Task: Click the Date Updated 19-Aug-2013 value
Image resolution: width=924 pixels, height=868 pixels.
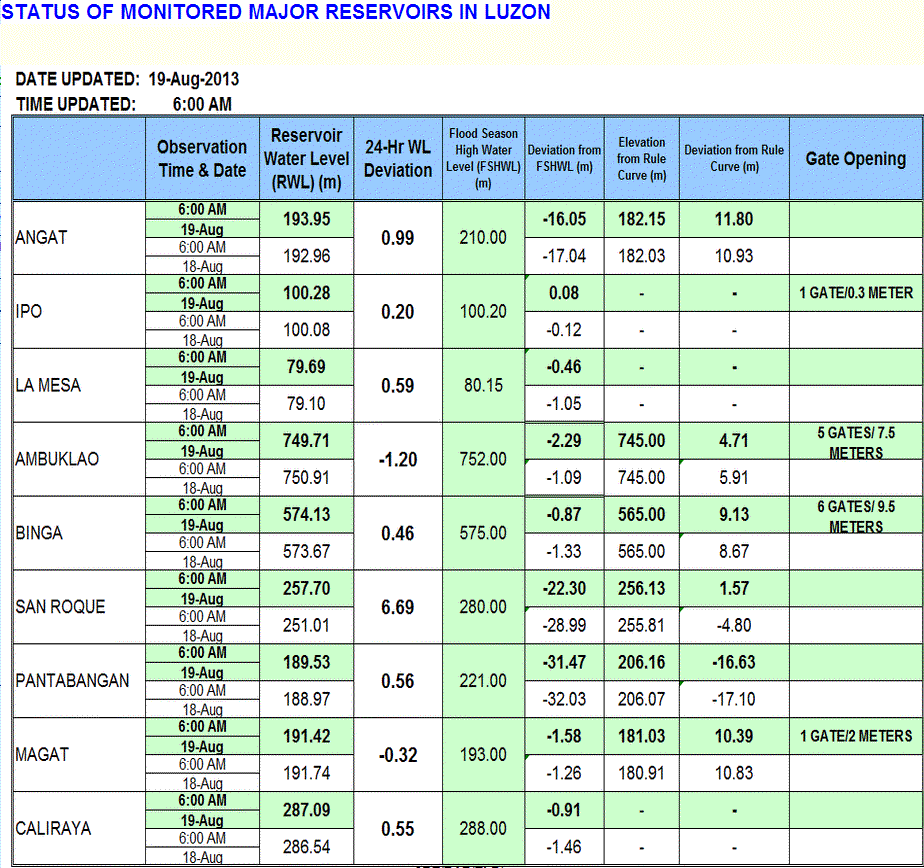Action: pos(194,79)
